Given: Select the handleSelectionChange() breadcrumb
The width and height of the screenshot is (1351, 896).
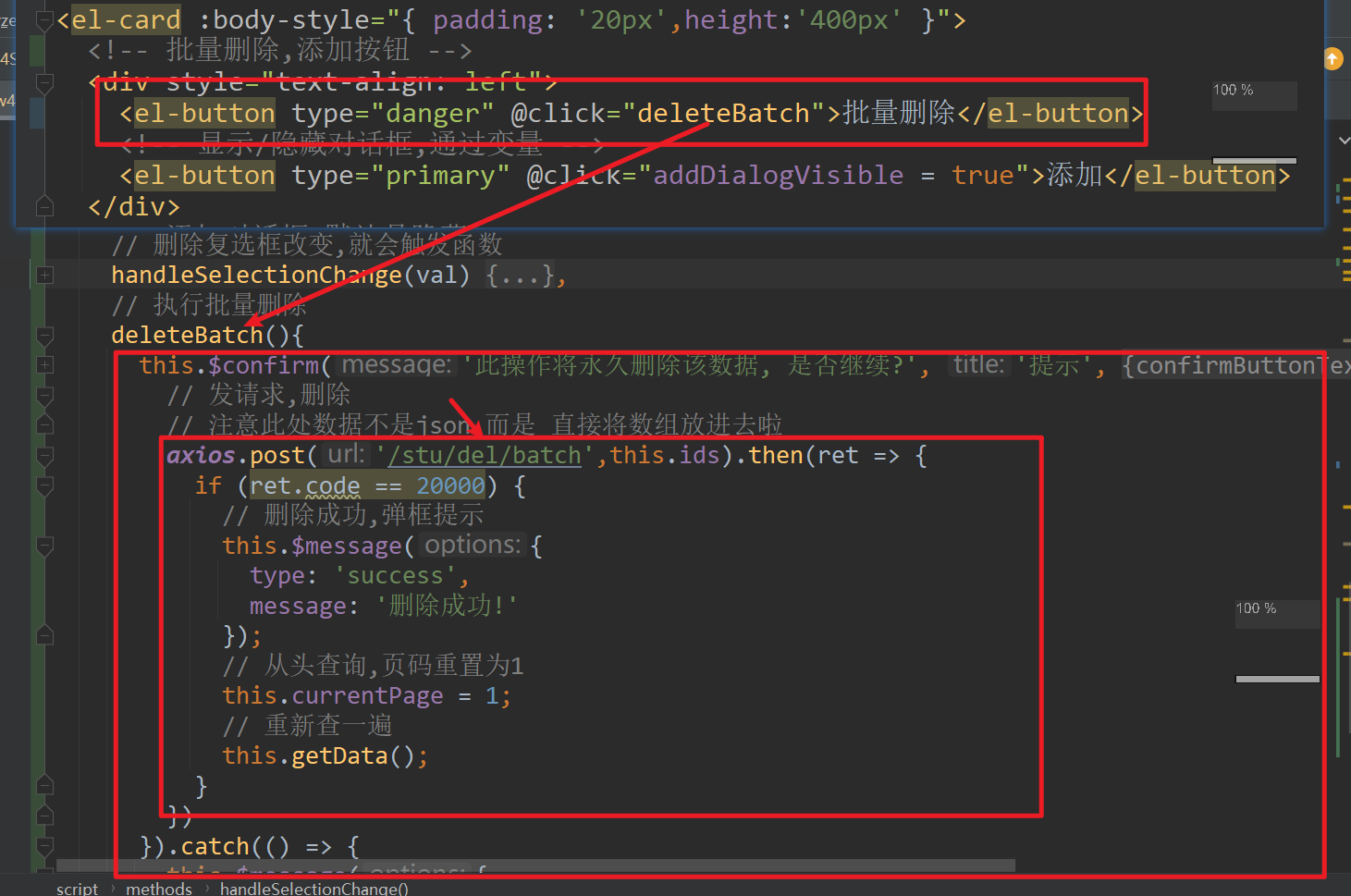Looking at the screenshot, I should 314,888.
